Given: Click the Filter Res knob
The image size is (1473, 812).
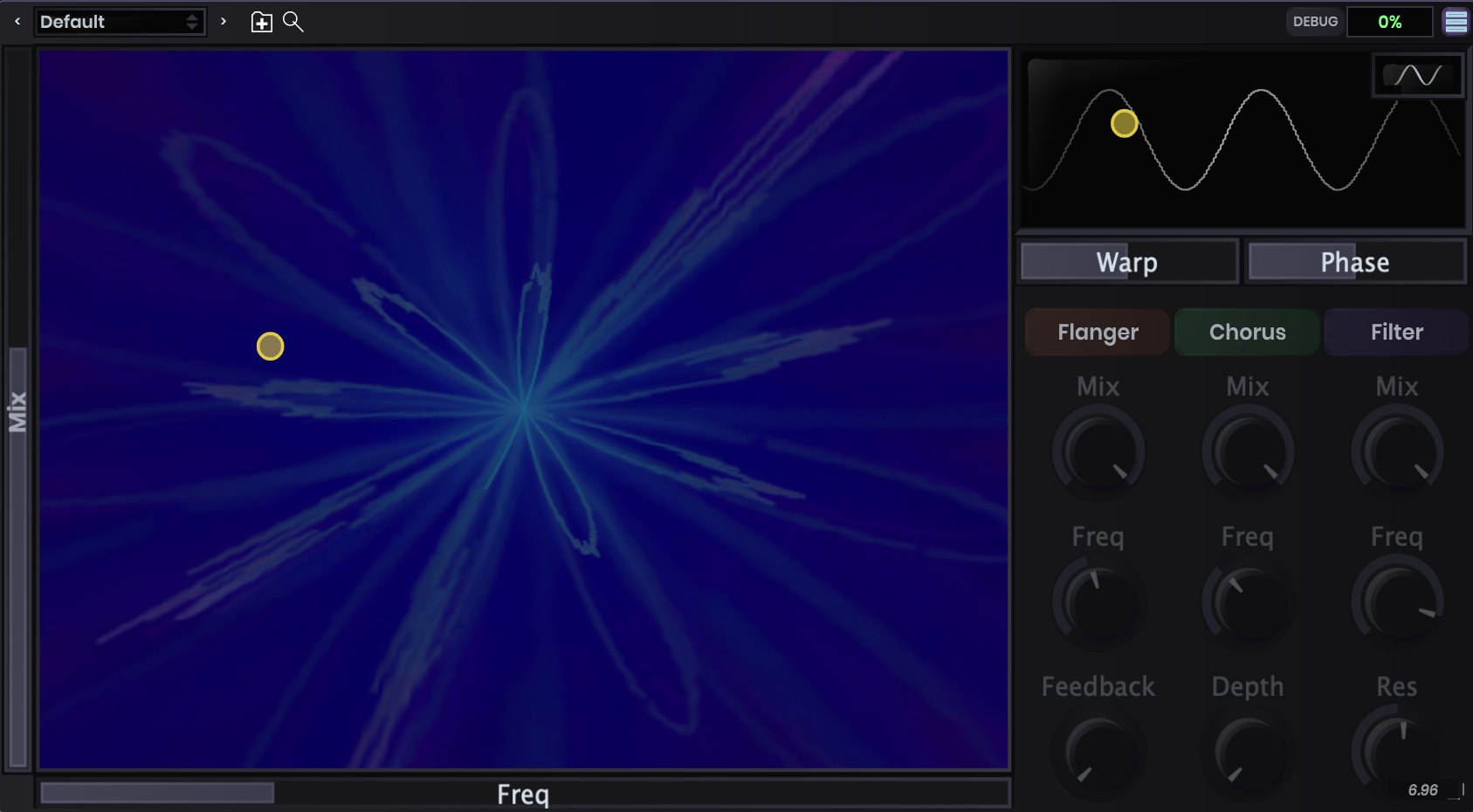Looking at the screenshot, I should 1397,753.
